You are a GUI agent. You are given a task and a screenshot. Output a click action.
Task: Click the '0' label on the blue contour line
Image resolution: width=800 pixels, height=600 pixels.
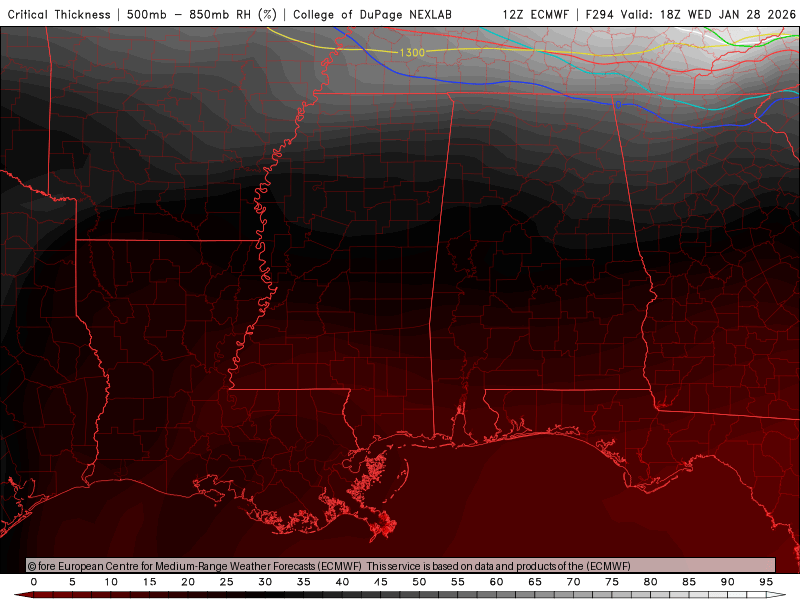(x=618, y=105)
